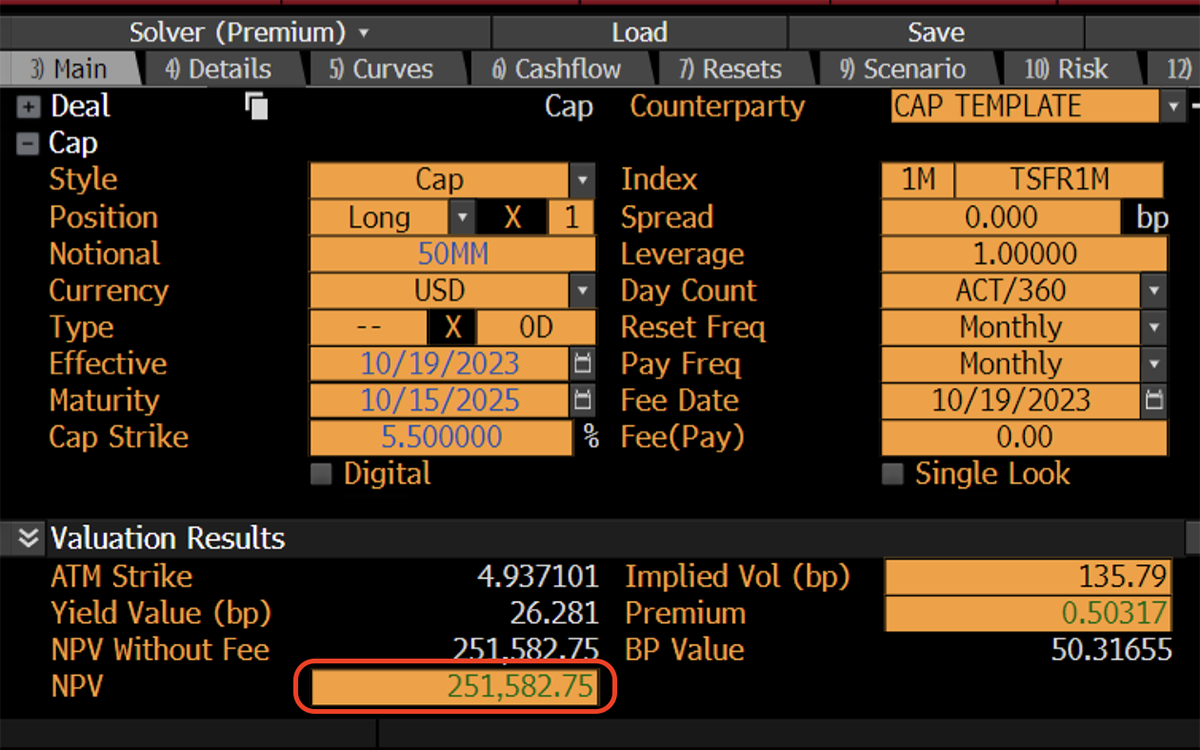Enable the Single Look checkbox
This screenshot has width=1200, height=750.
point(892,475)
